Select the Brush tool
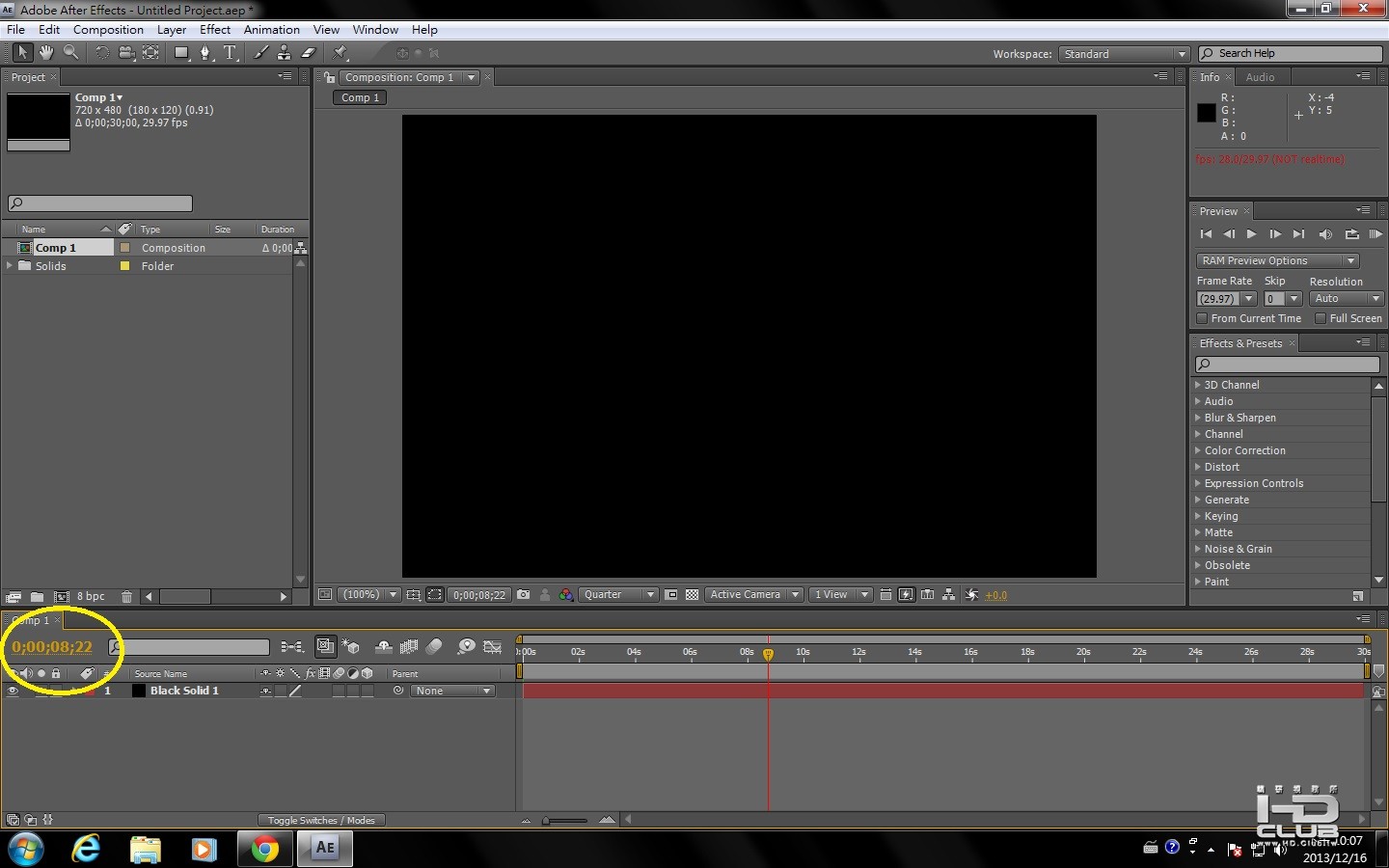Screen dimensions: 1389x868 point(260,53)
